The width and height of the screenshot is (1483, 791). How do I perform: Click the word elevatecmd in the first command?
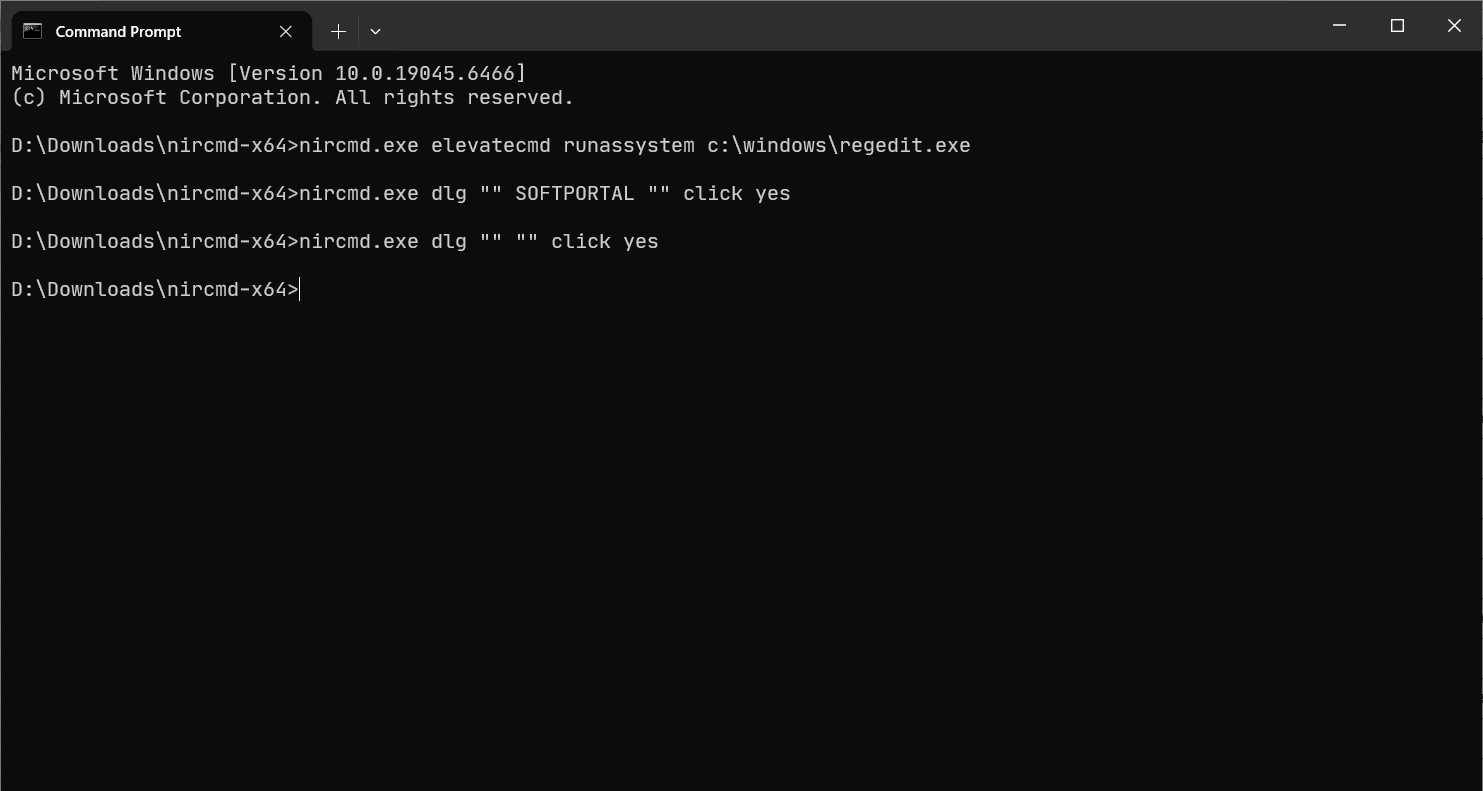(x=490, y=146)
